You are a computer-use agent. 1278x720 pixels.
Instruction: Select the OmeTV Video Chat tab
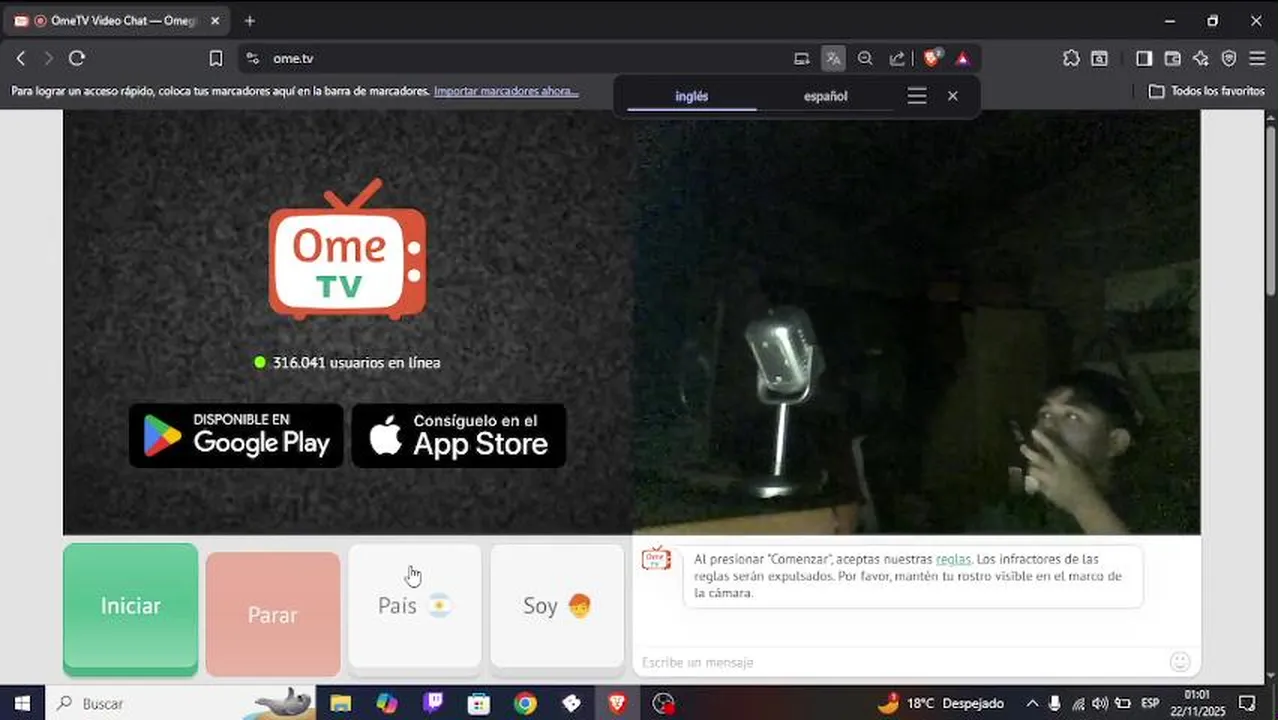[115, 20]
